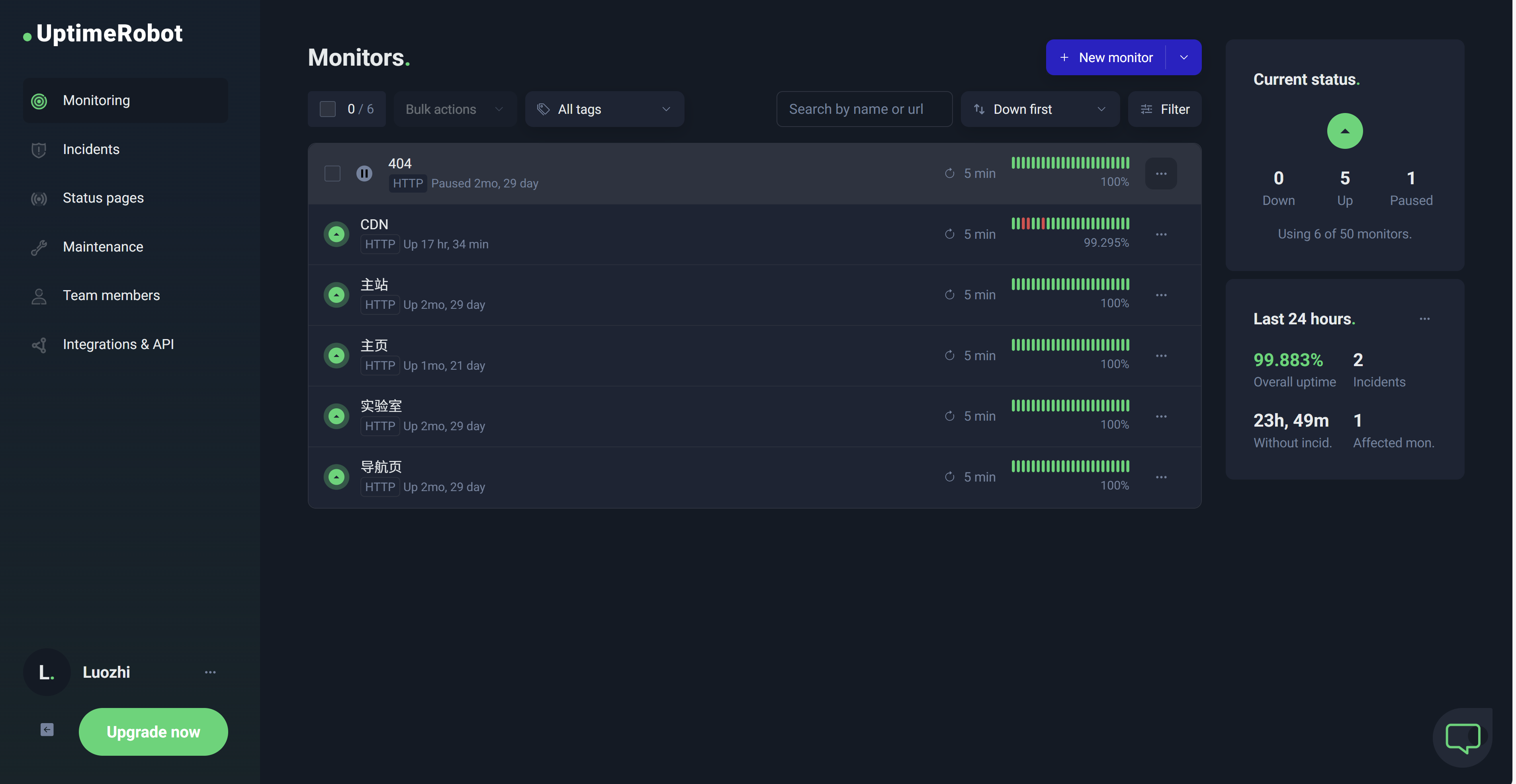Screen dimensions: 1516x784
Task: Open the three-dot menu for 404 monitor
Action: point(1160,174)
